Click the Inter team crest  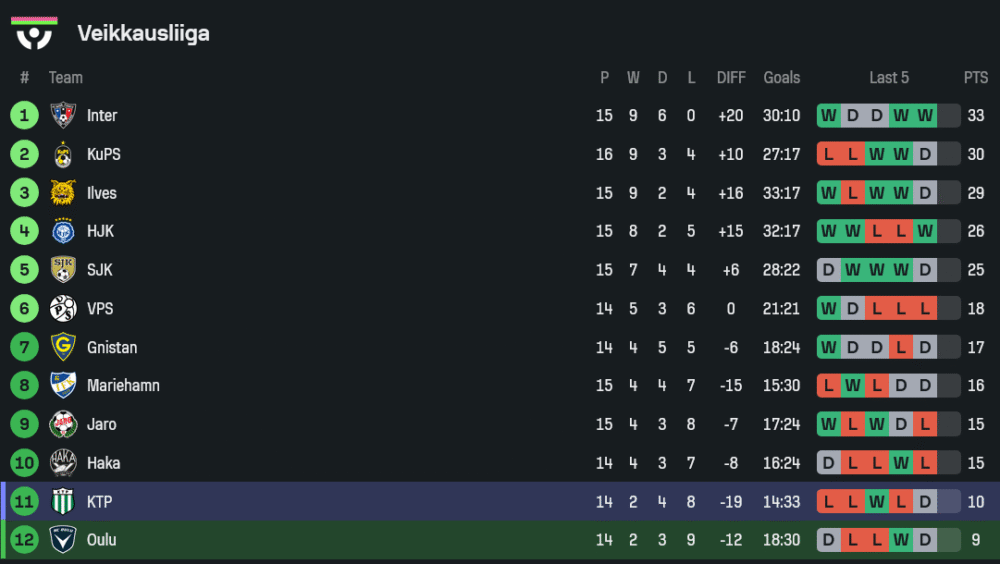pos(63,116)
